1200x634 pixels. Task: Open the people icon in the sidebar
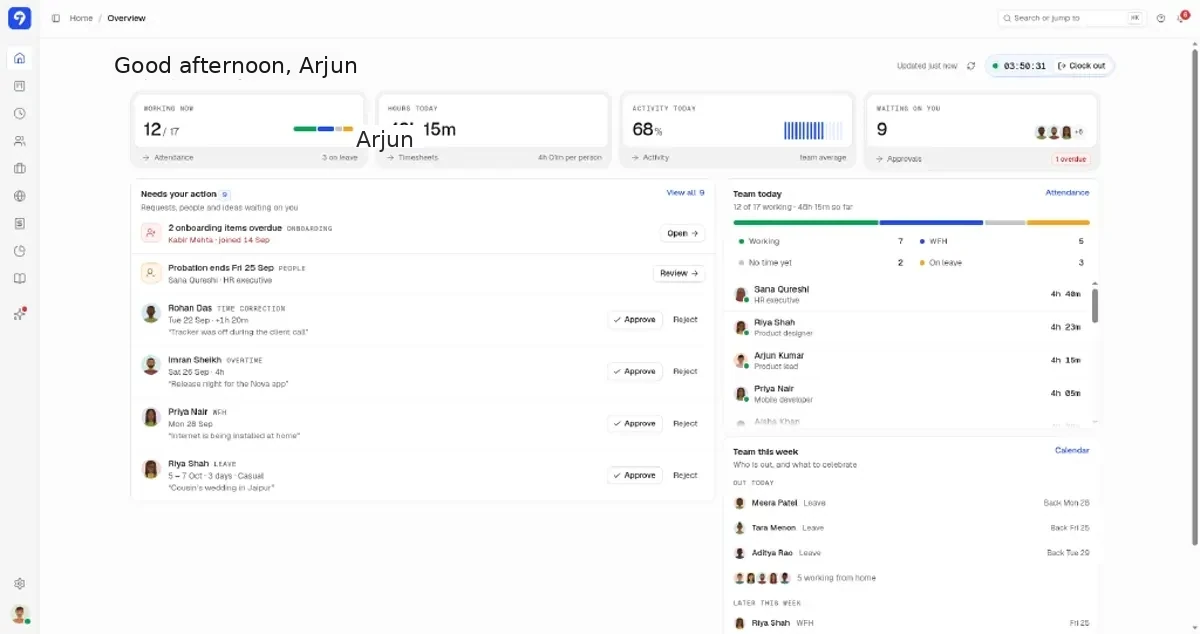(x=19, y=141)
